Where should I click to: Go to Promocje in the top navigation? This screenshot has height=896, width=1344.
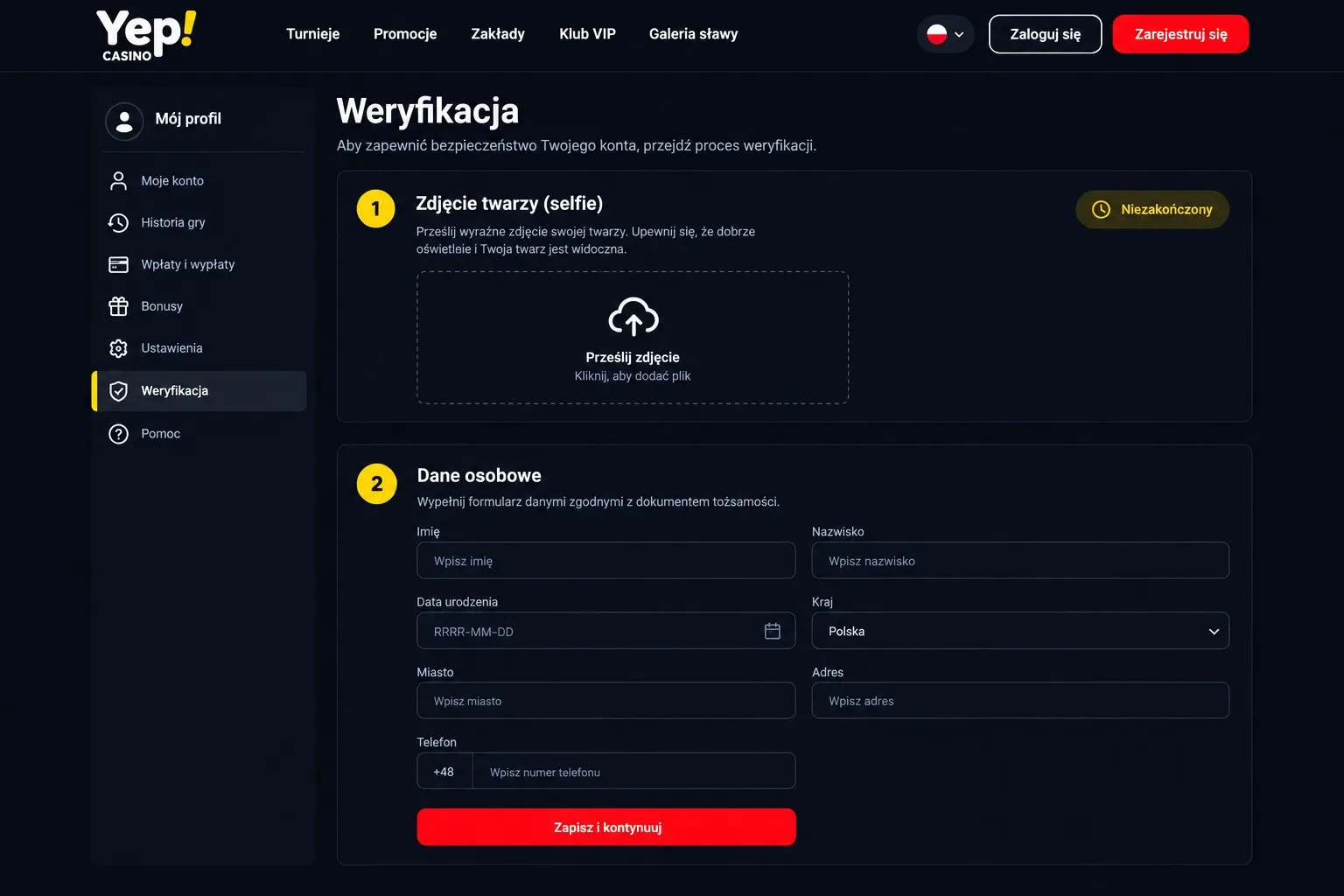click(x=405, y=34)
